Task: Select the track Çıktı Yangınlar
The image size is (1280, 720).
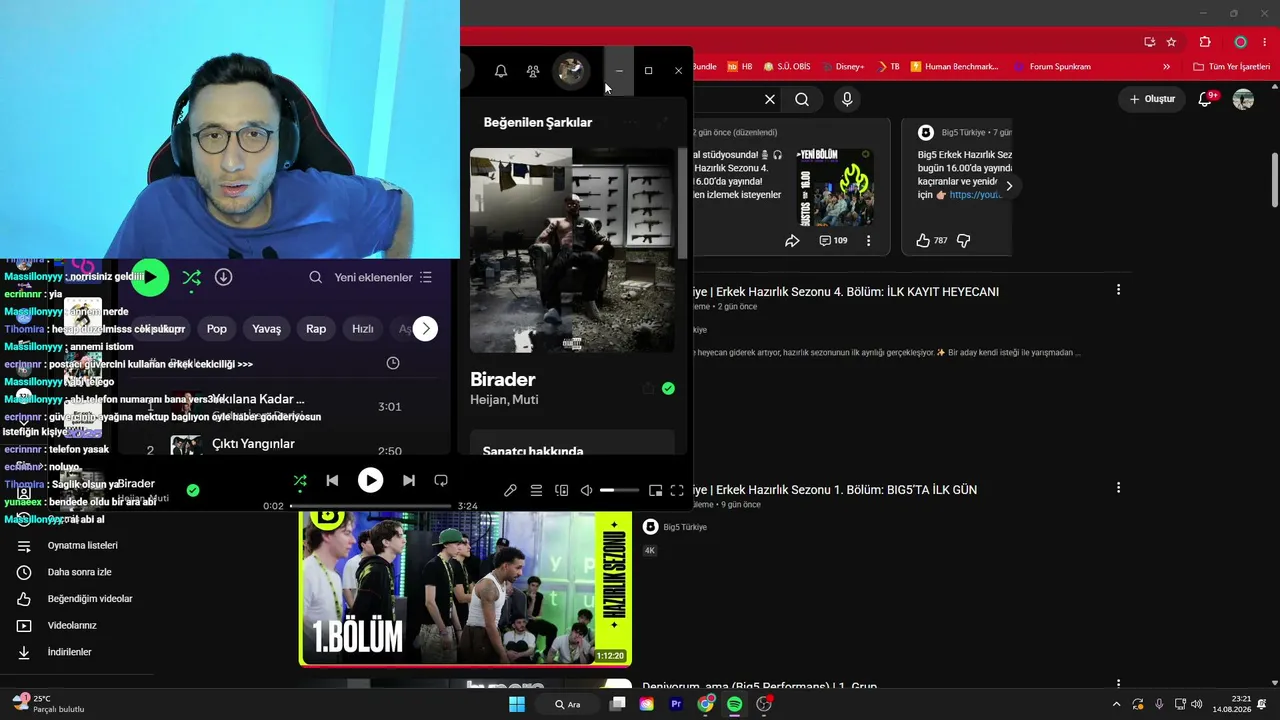Action: [253, 444]
